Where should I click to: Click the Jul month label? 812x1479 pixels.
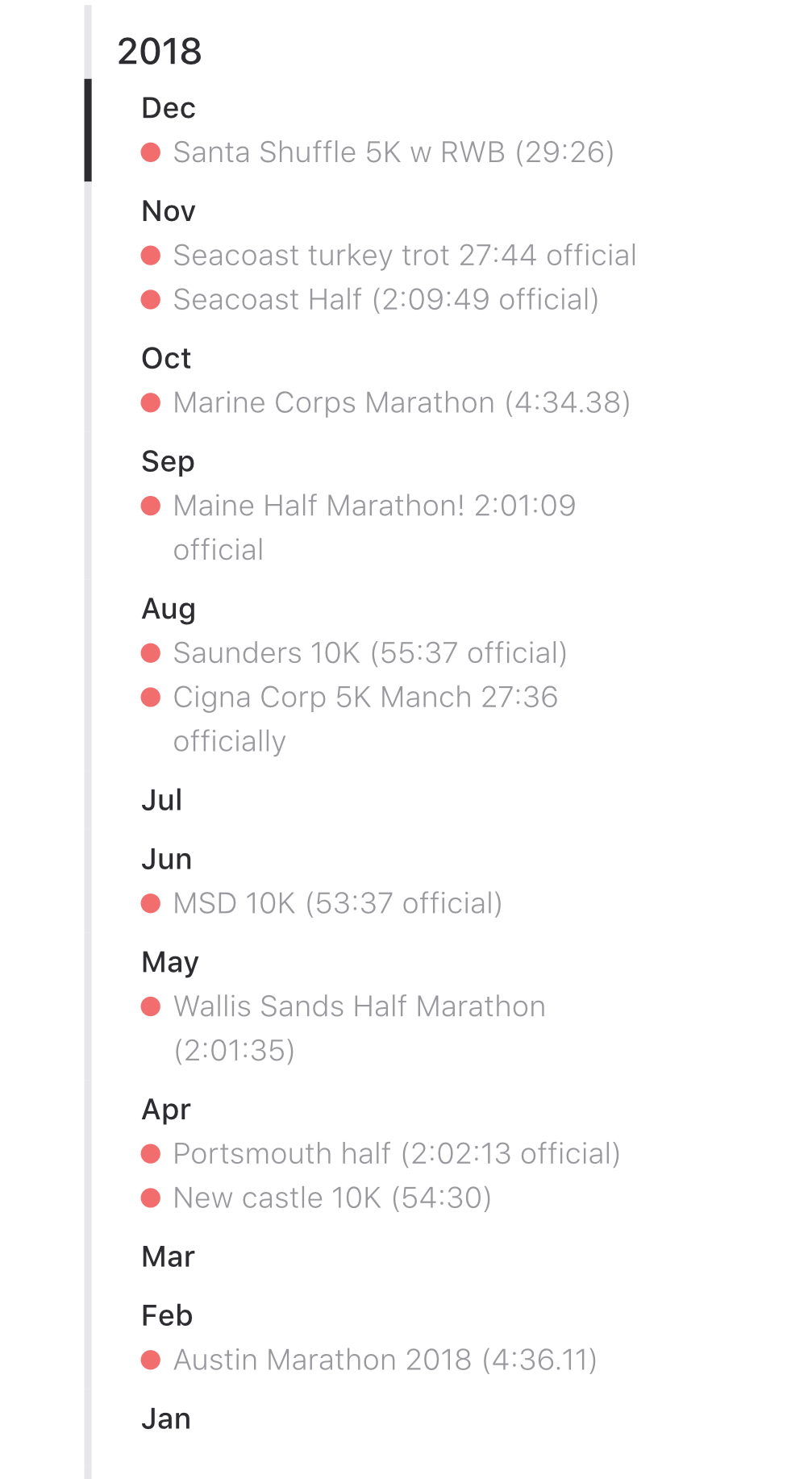[x=162, y=800]
